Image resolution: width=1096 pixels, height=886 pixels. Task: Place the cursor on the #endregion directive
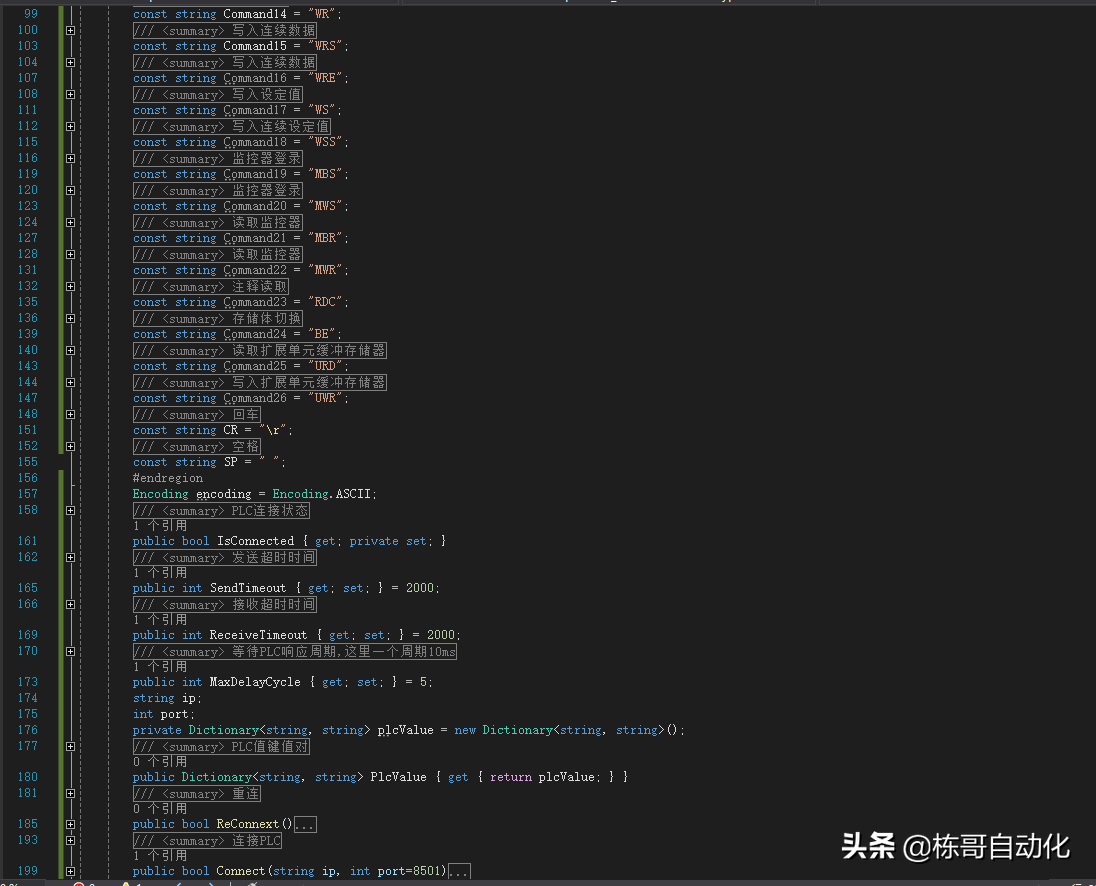coord(167,478)
